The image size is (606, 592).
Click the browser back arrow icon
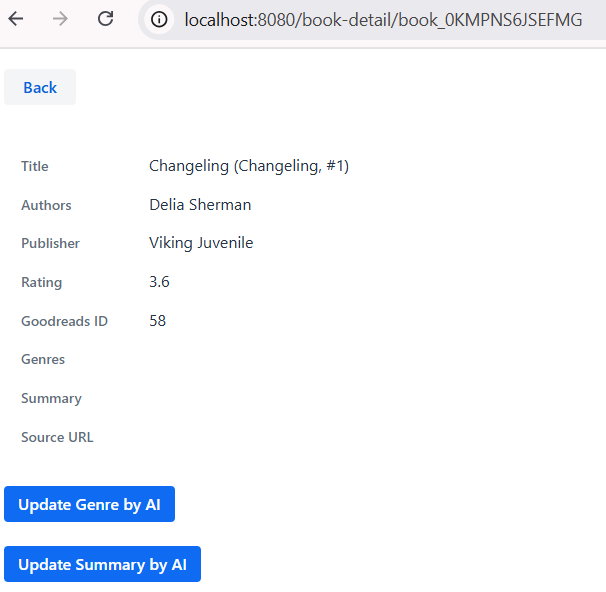point(16,19)
